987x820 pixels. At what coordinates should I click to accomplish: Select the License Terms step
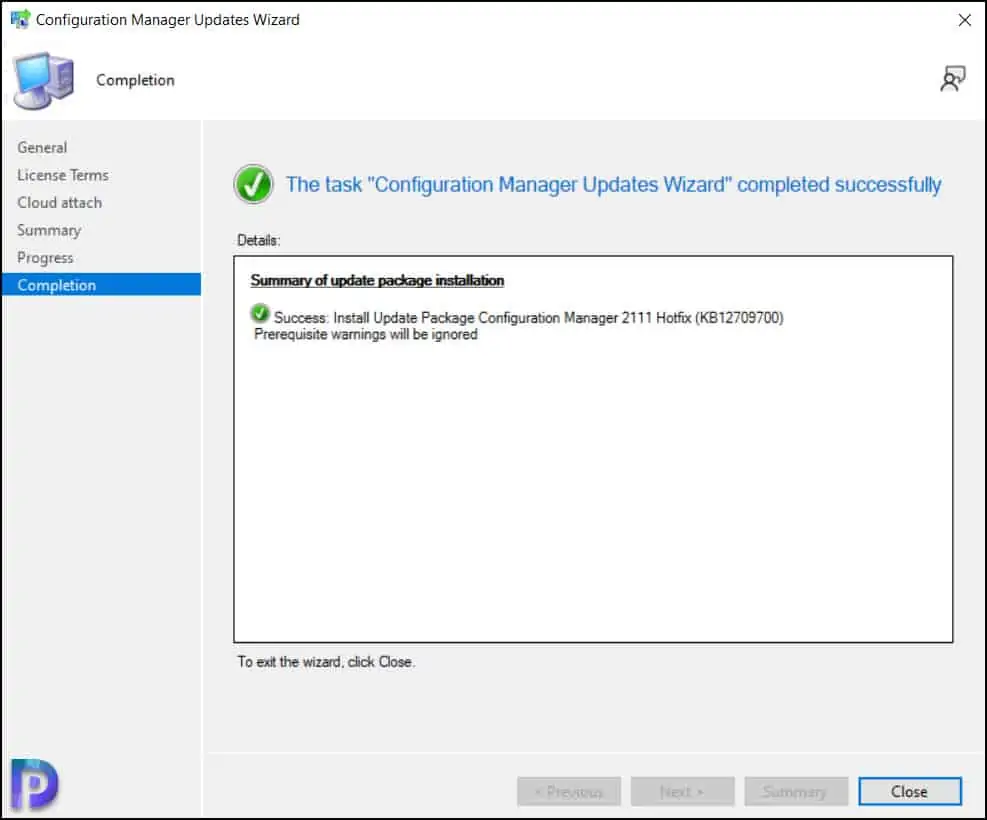click(x=63, y=175)
